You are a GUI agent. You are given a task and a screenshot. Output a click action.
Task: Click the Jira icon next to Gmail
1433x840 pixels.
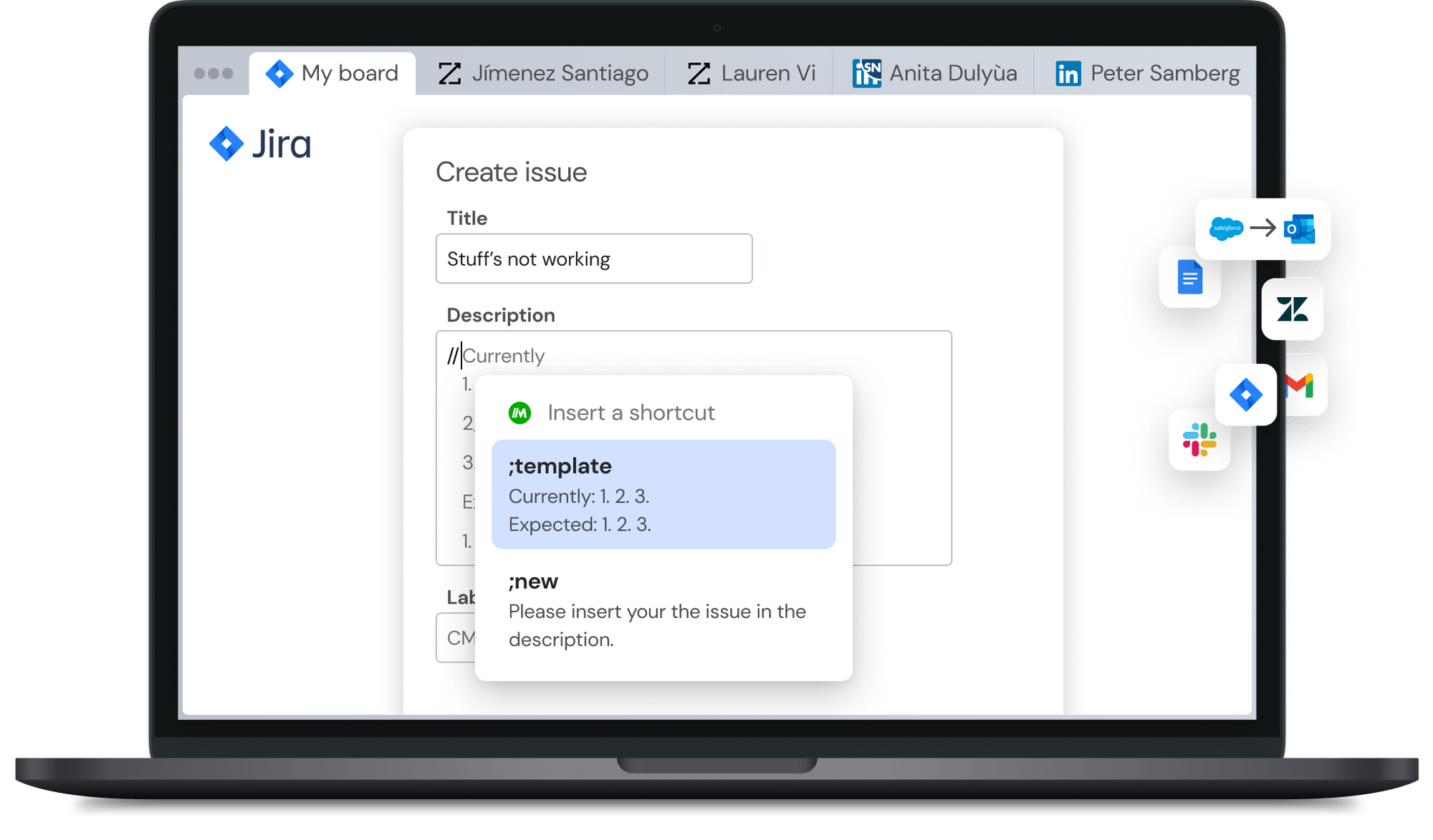coord(1245,395)
